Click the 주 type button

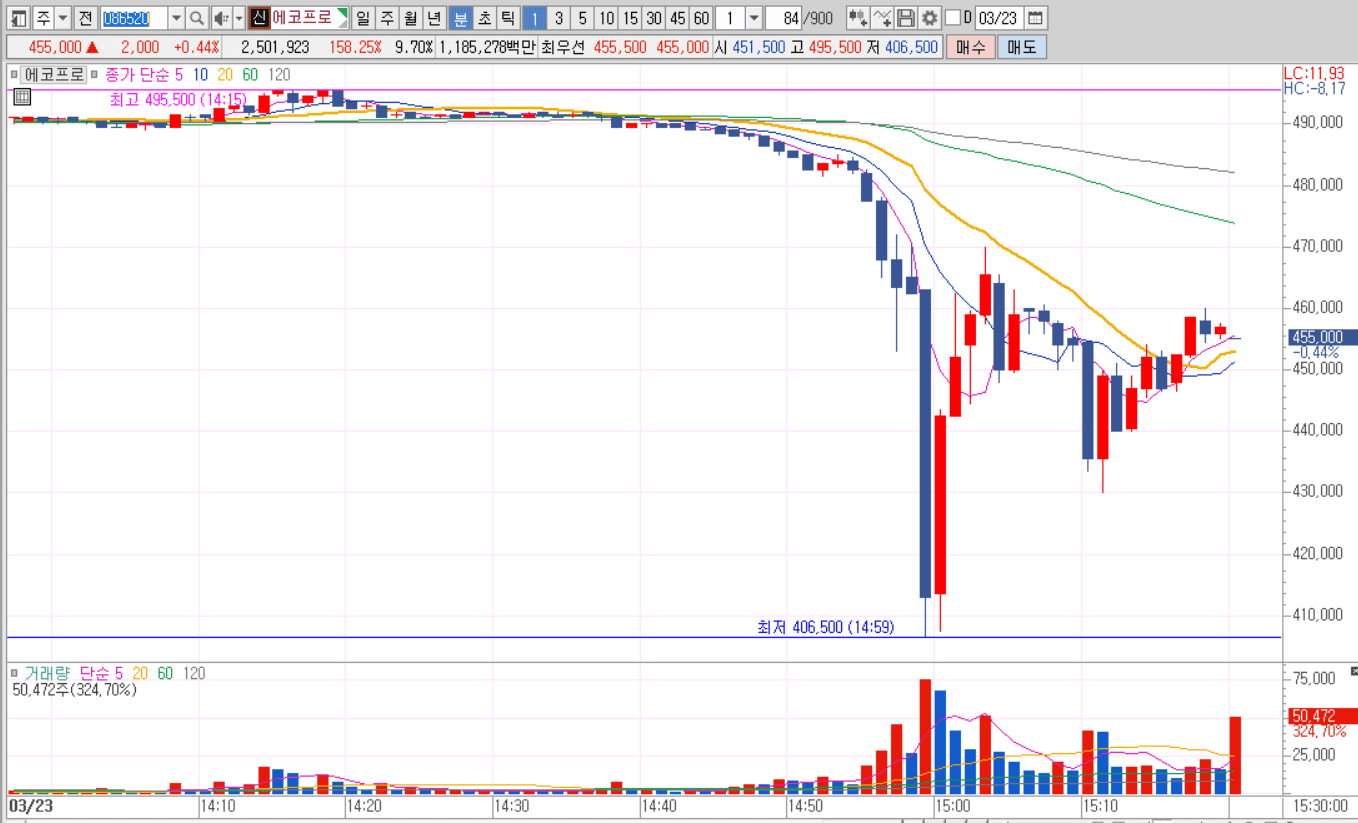tap(43, 17)
